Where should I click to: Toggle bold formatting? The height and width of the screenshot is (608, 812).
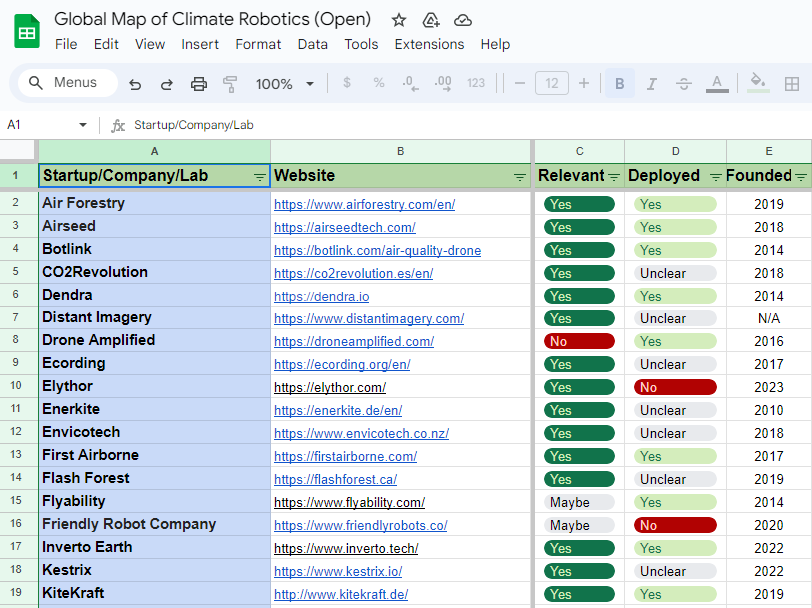[619, 83]
